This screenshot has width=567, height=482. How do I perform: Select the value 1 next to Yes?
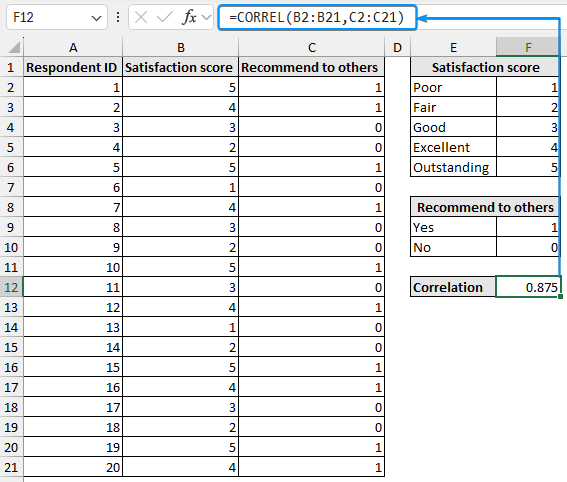[x=528, y=227]
